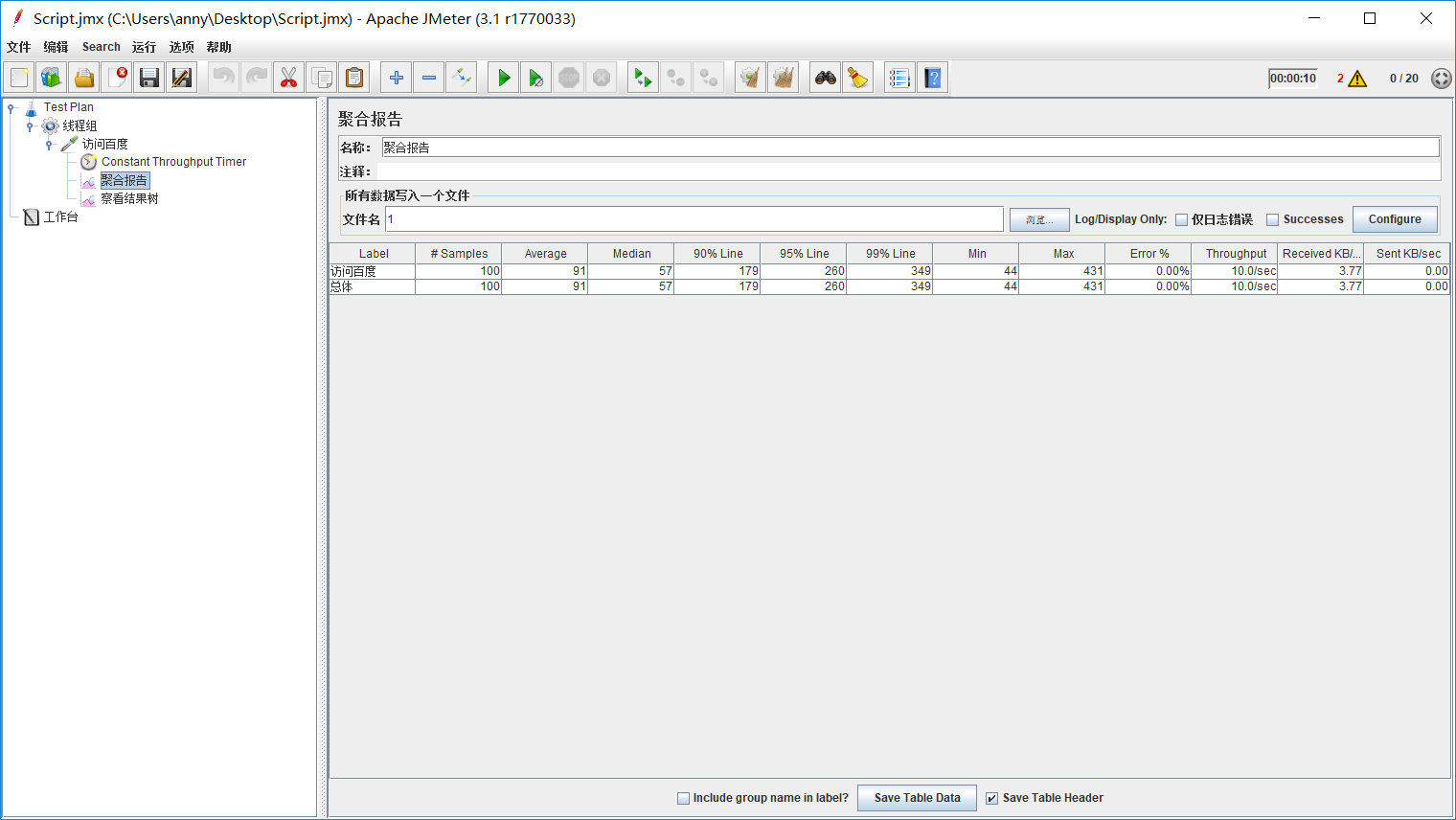
Task: Open the Templates icon
Action: pos(52,78)
